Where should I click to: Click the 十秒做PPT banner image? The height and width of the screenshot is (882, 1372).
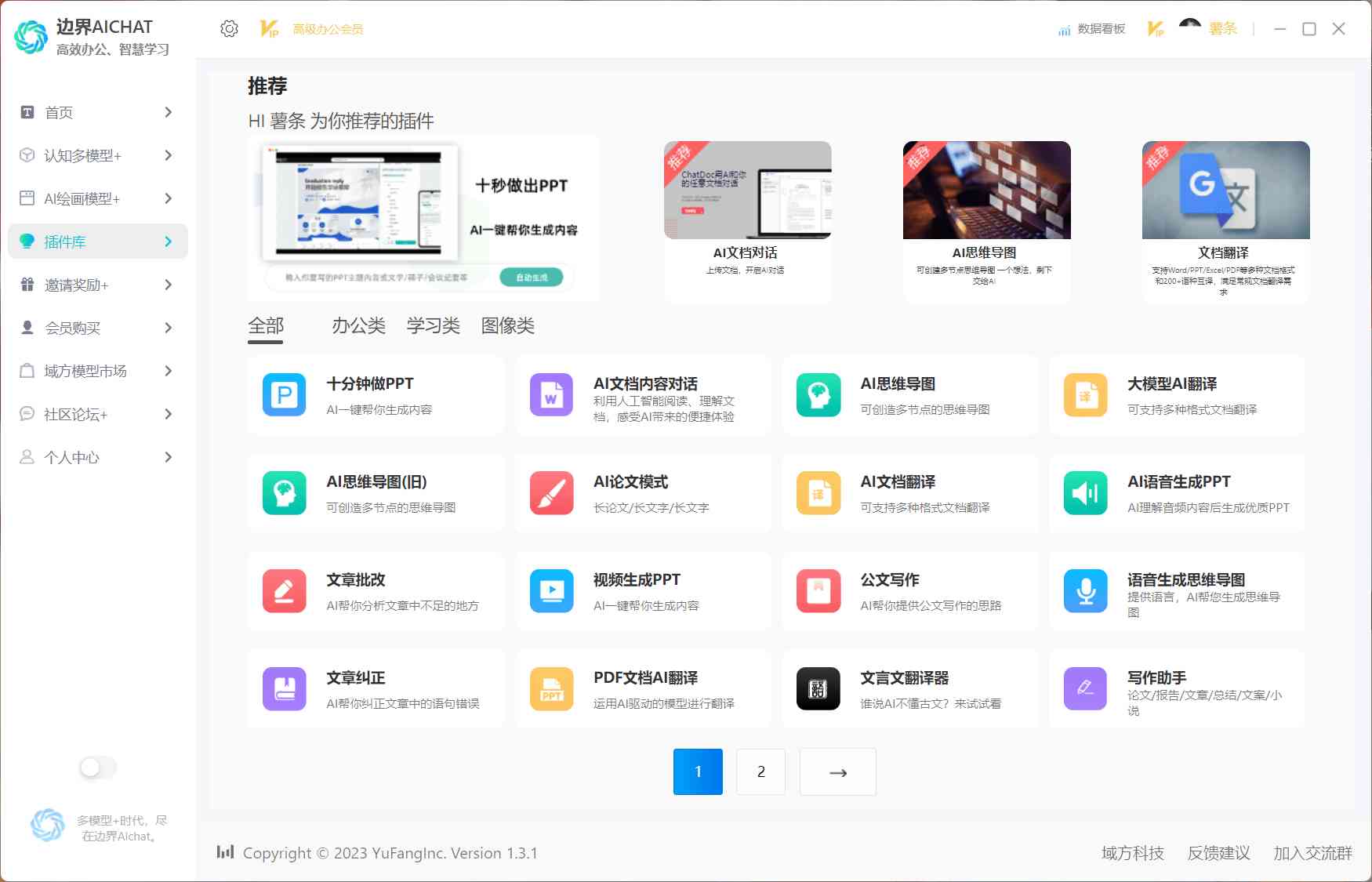point(423,218)
